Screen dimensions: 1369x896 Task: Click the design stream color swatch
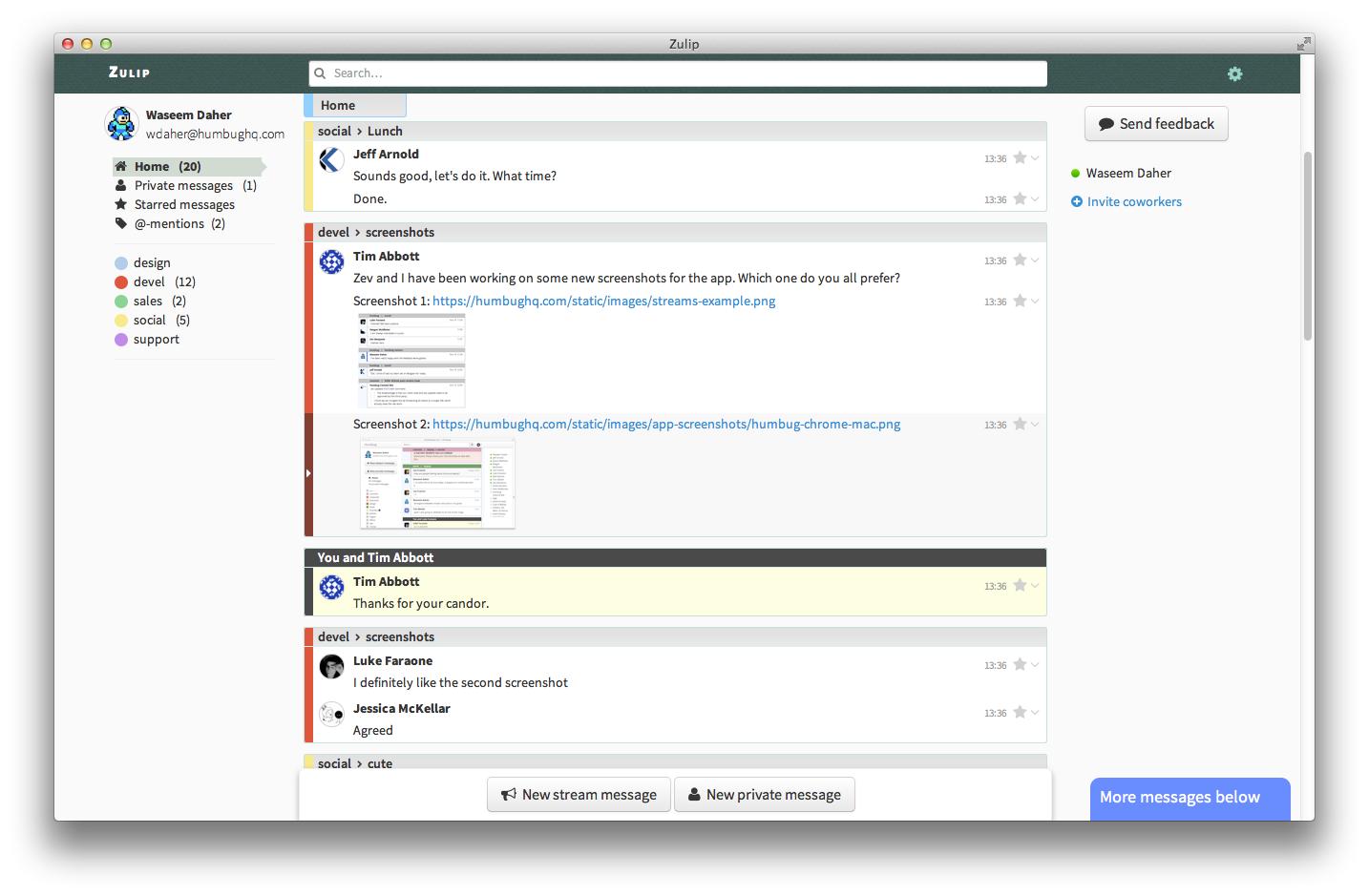coord(121,263)
